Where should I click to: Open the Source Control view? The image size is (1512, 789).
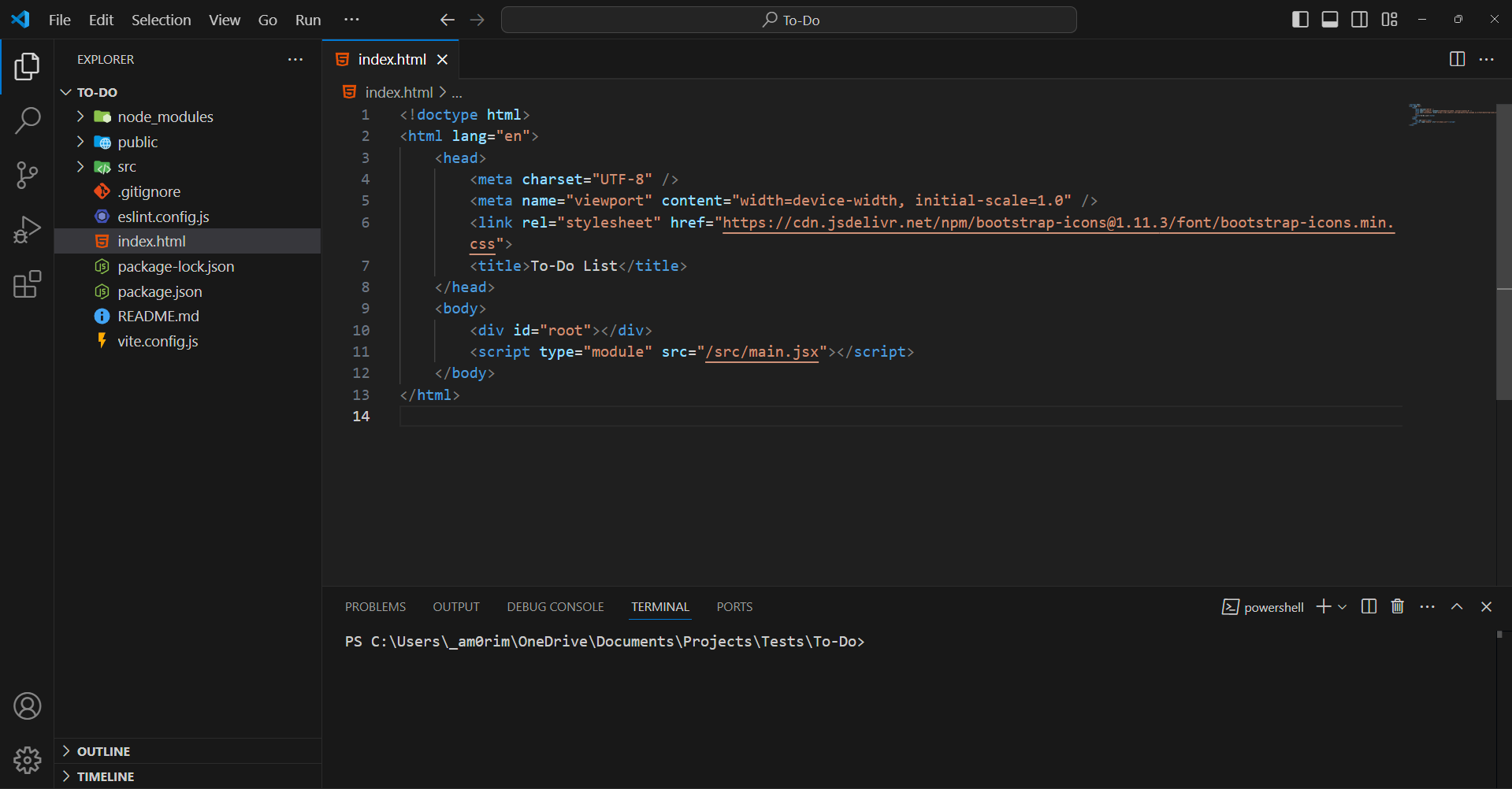click(27, 175)
